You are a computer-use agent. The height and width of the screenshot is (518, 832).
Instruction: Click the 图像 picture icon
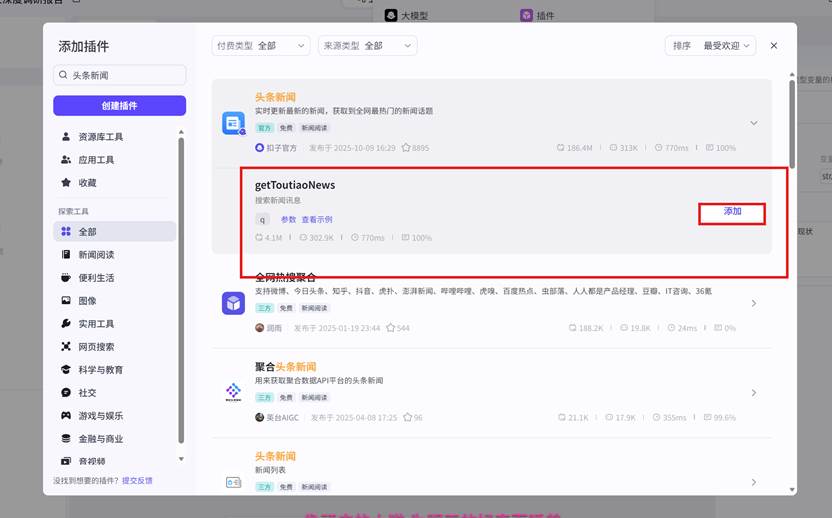66,300
